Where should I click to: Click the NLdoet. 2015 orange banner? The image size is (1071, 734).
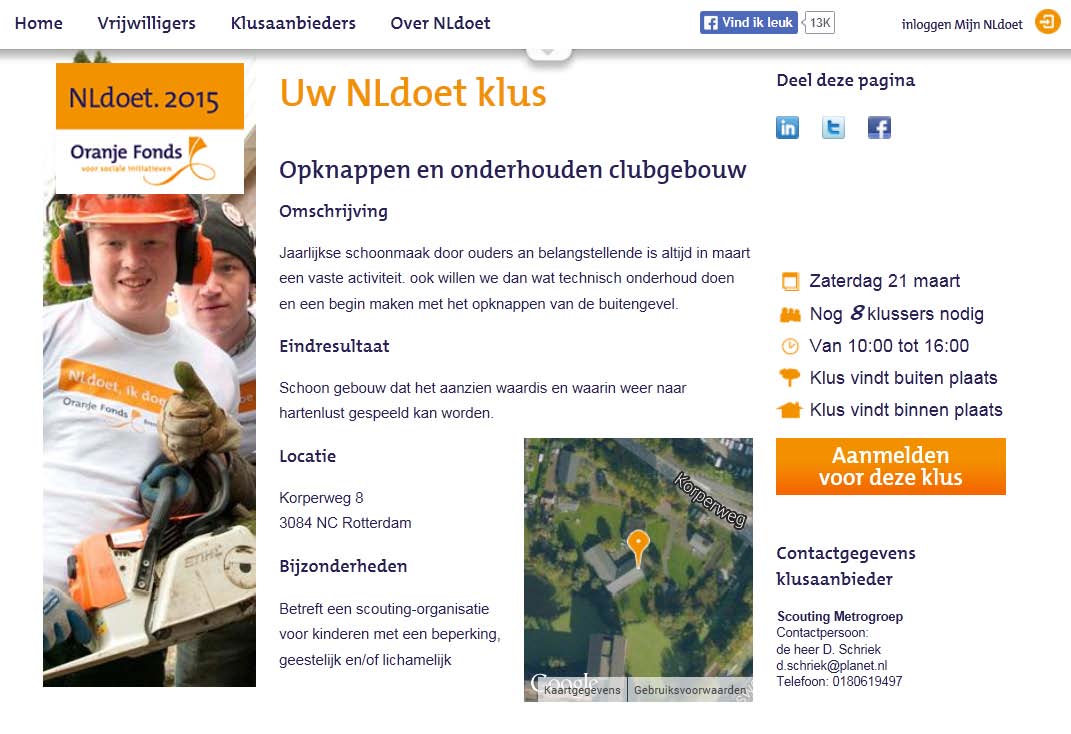150,96
